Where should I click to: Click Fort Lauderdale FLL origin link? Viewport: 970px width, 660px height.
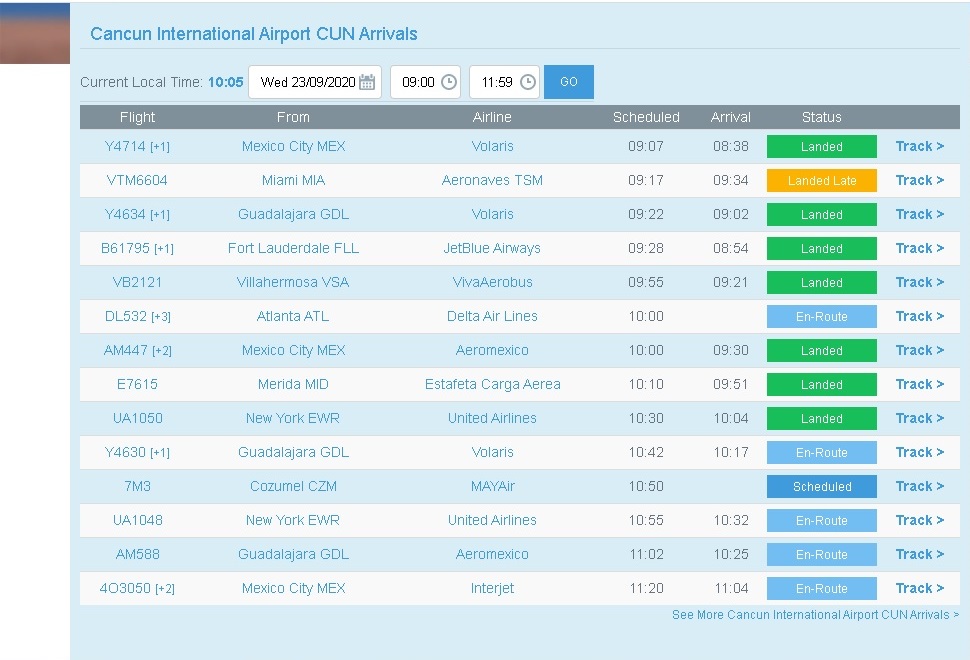coord(293,248)
